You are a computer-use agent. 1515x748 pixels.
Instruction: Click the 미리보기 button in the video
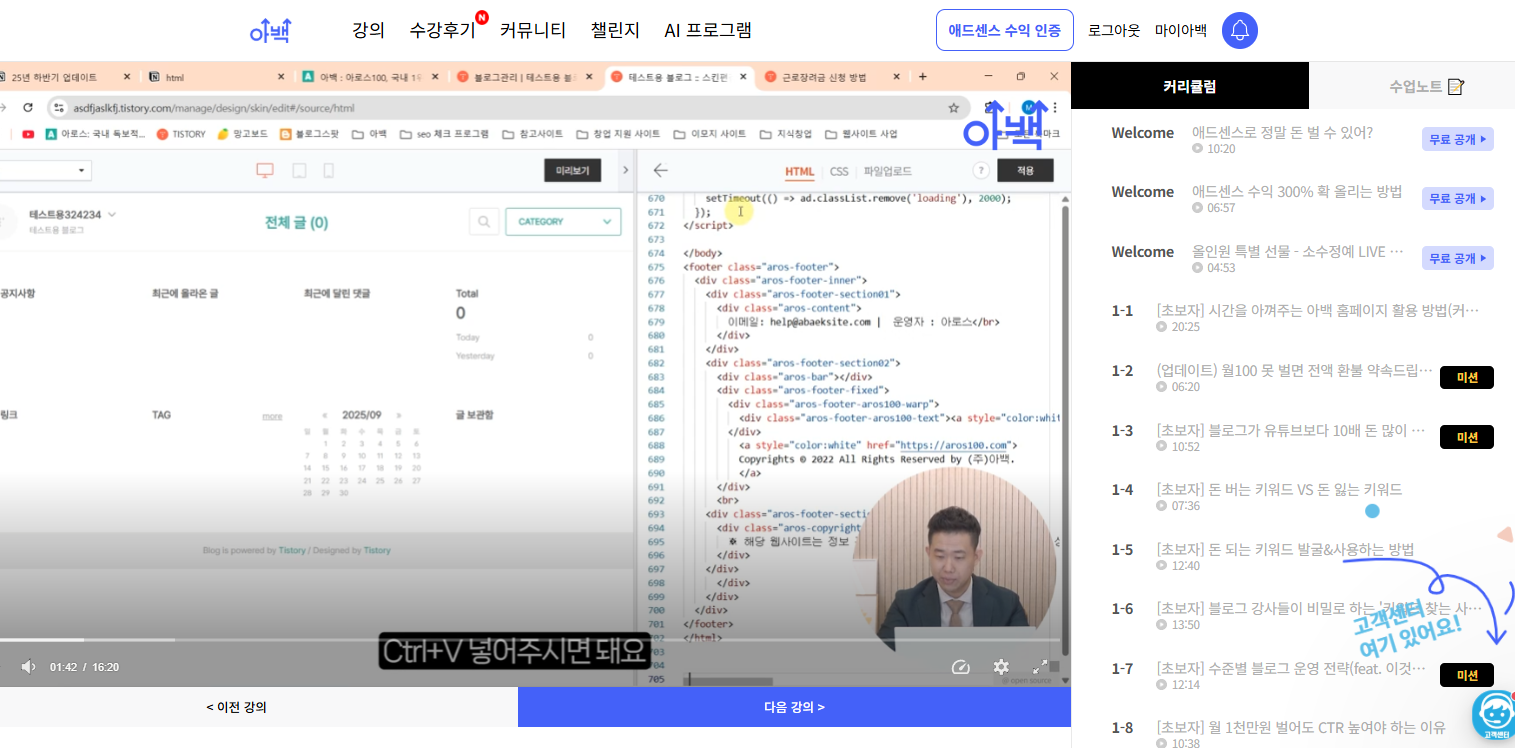point(573,171)
